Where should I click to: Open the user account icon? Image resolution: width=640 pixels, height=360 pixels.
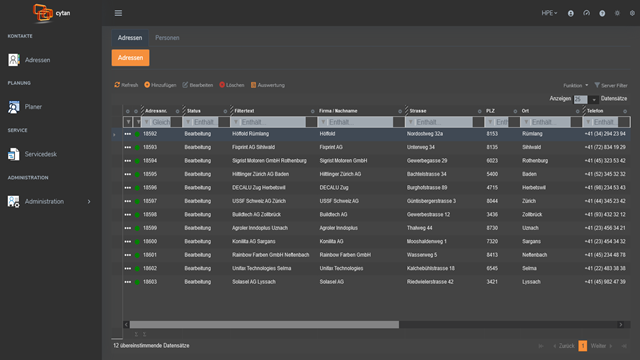tap(571, 13)
